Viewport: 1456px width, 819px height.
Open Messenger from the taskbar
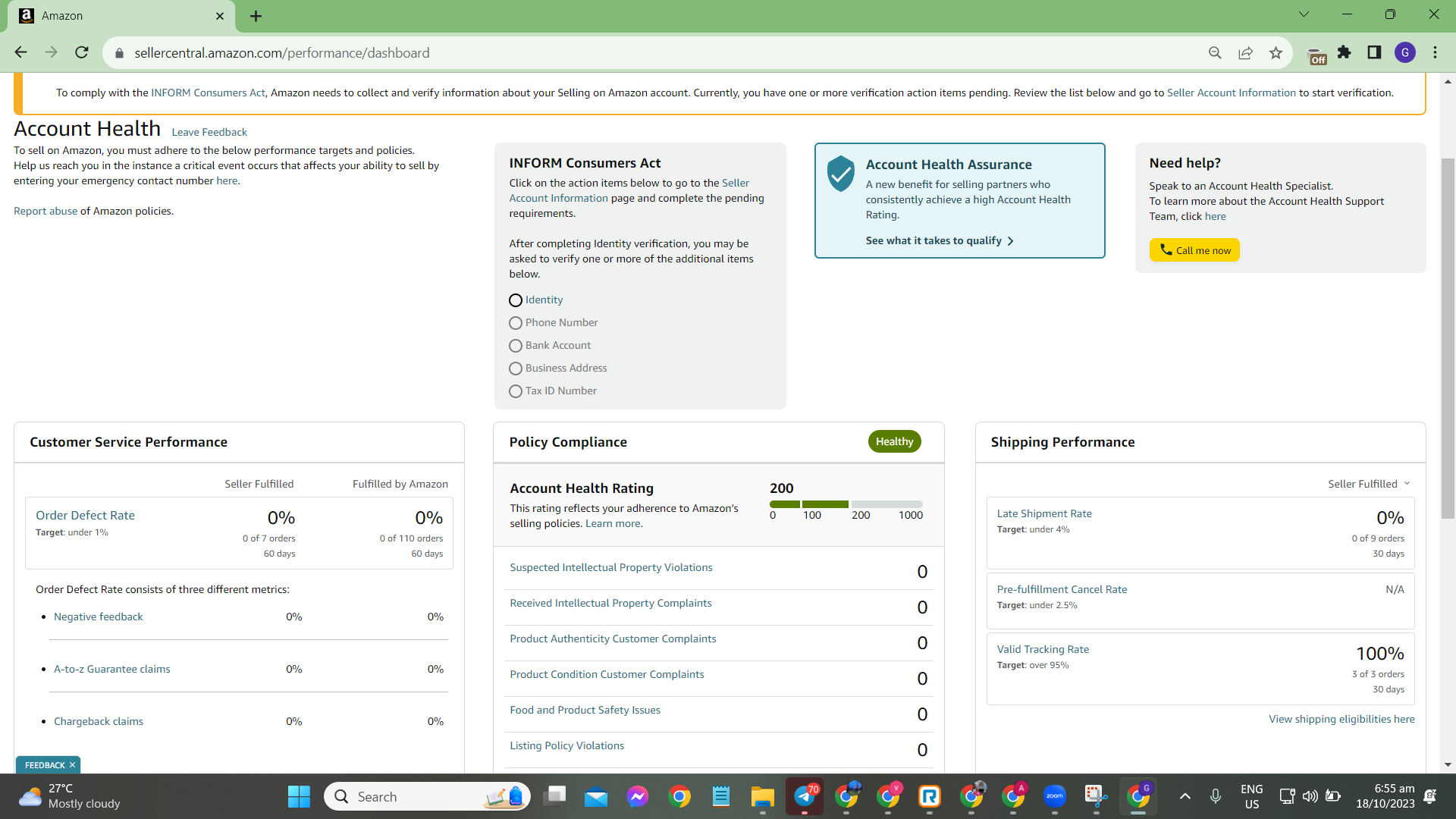[638, 796]
